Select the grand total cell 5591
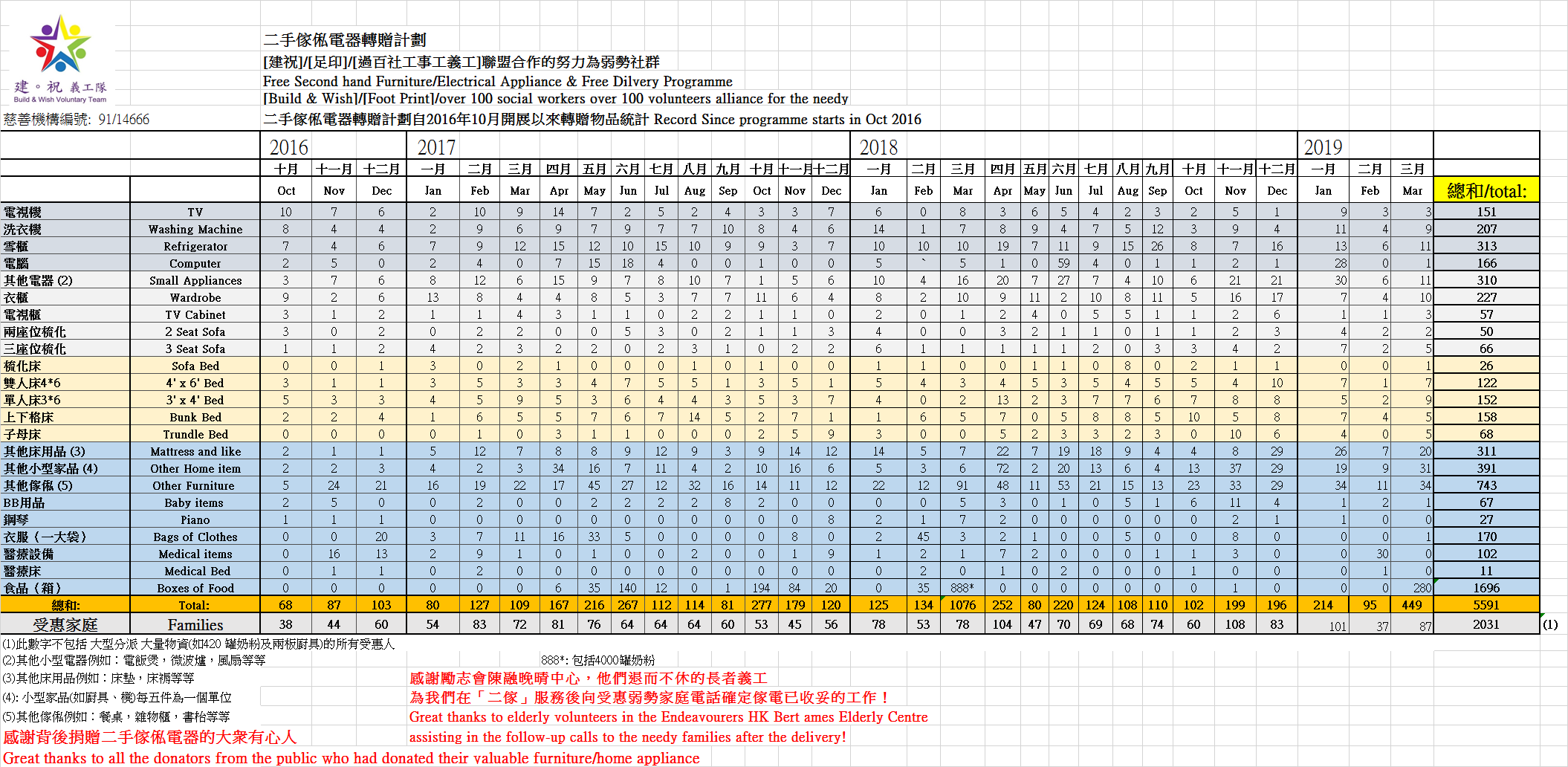This screenshot has width=1568, height=767. (1486, 605)
